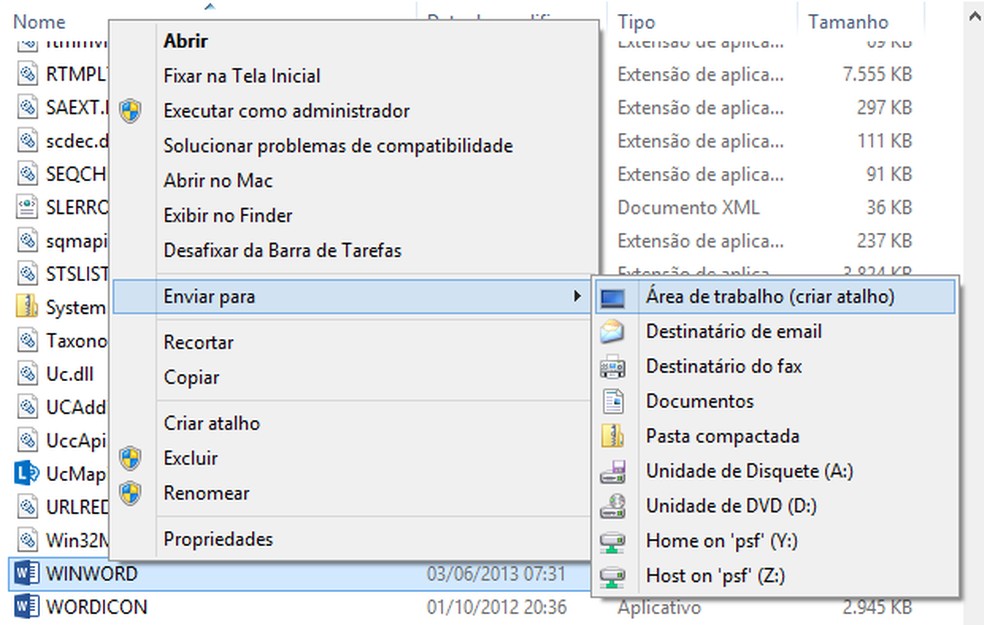
Task: Click the UCAdd dll file icon
Action: tap(26, 407)
